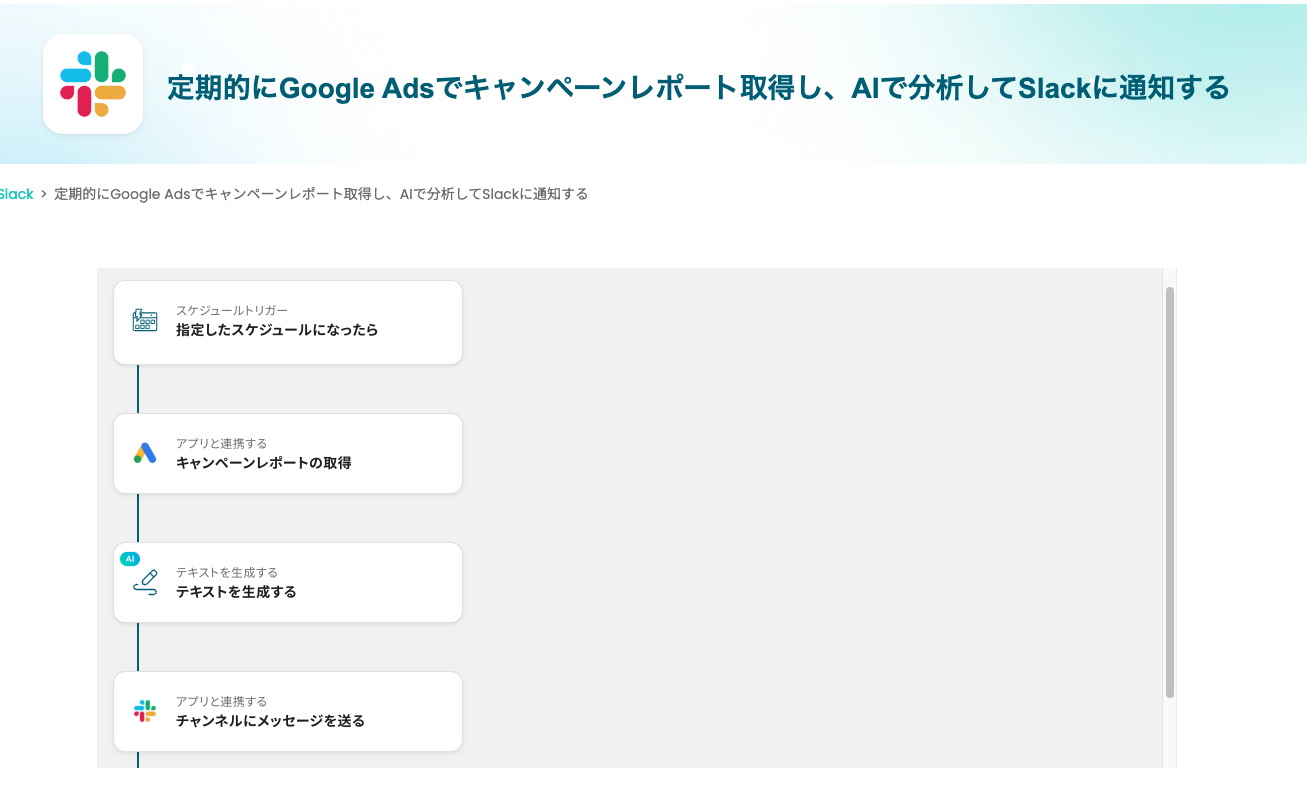Click the AI badge on the text step

point(130,559)
